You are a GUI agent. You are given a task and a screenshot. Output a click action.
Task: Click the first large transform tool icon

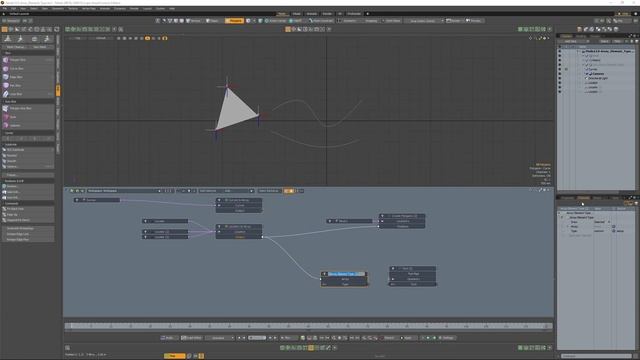coord(8,39)
